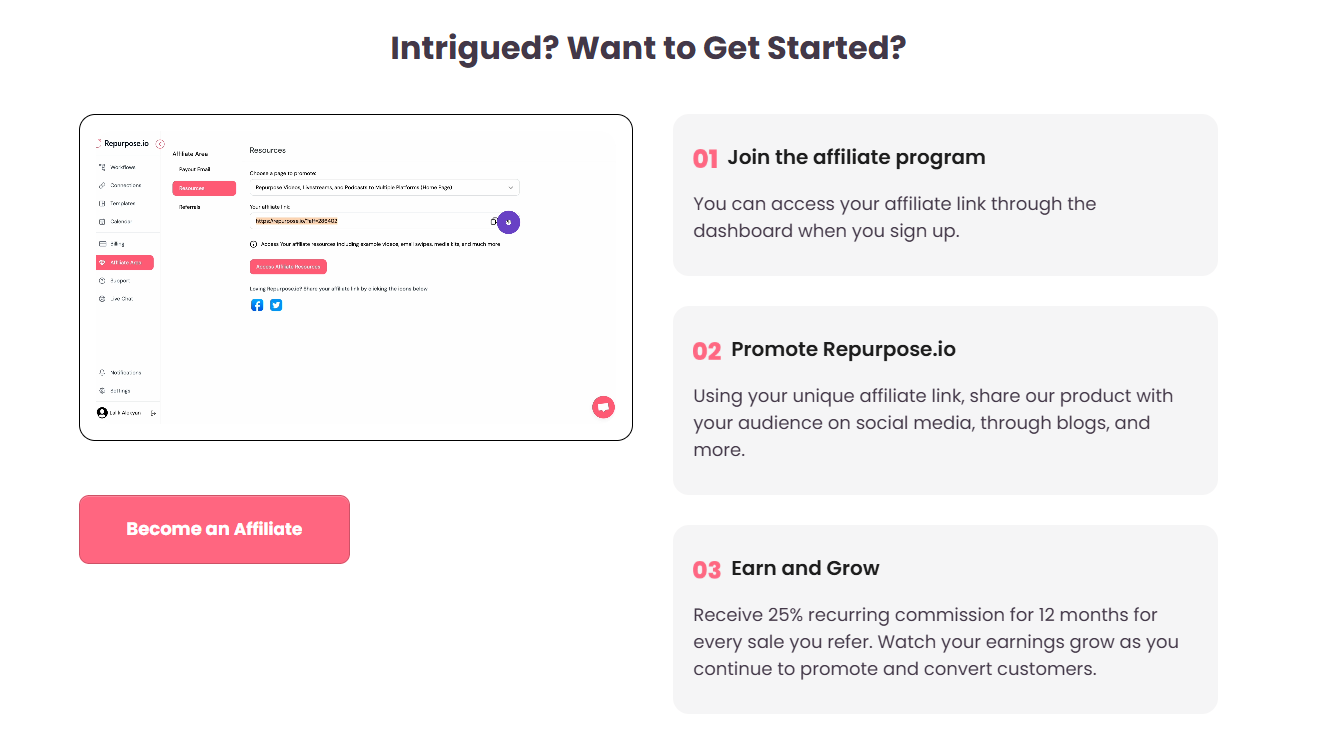Click the Connections link icon in sidebar
The image size is (1339, 740).
pyautogui.click(x=102, y=185)
